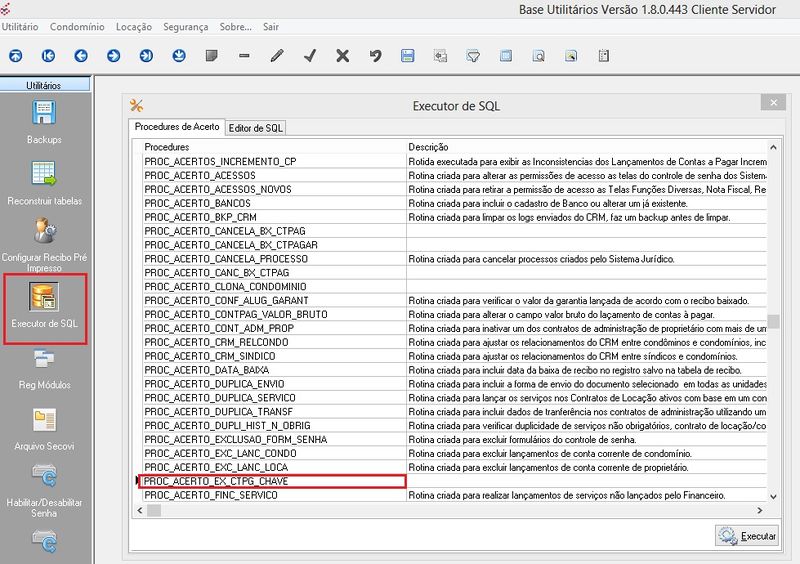Click the floppy disk save icon
800x564 pixels.
pyautogui.click(x=408, y=55)
